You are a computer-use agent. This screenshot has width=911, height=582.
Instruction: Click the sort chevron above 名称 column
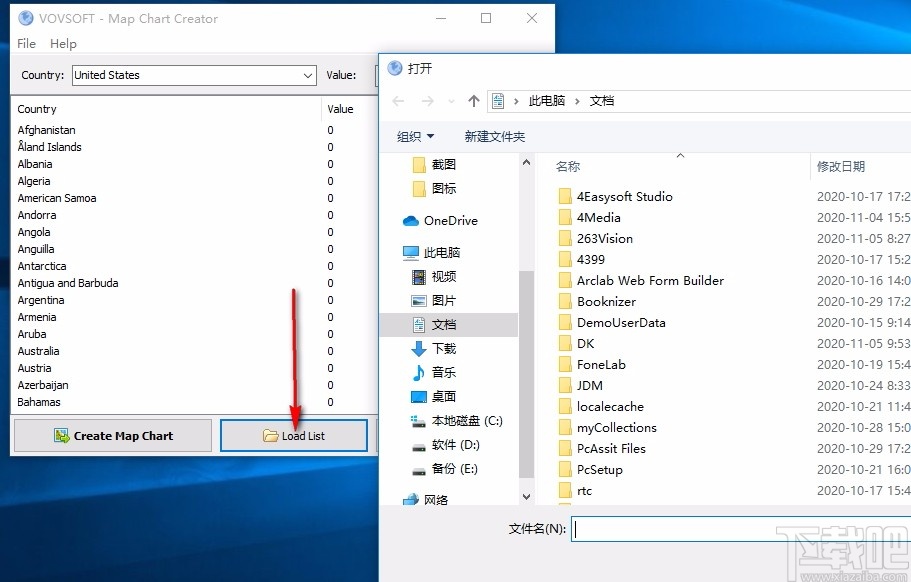click(680, 156)
